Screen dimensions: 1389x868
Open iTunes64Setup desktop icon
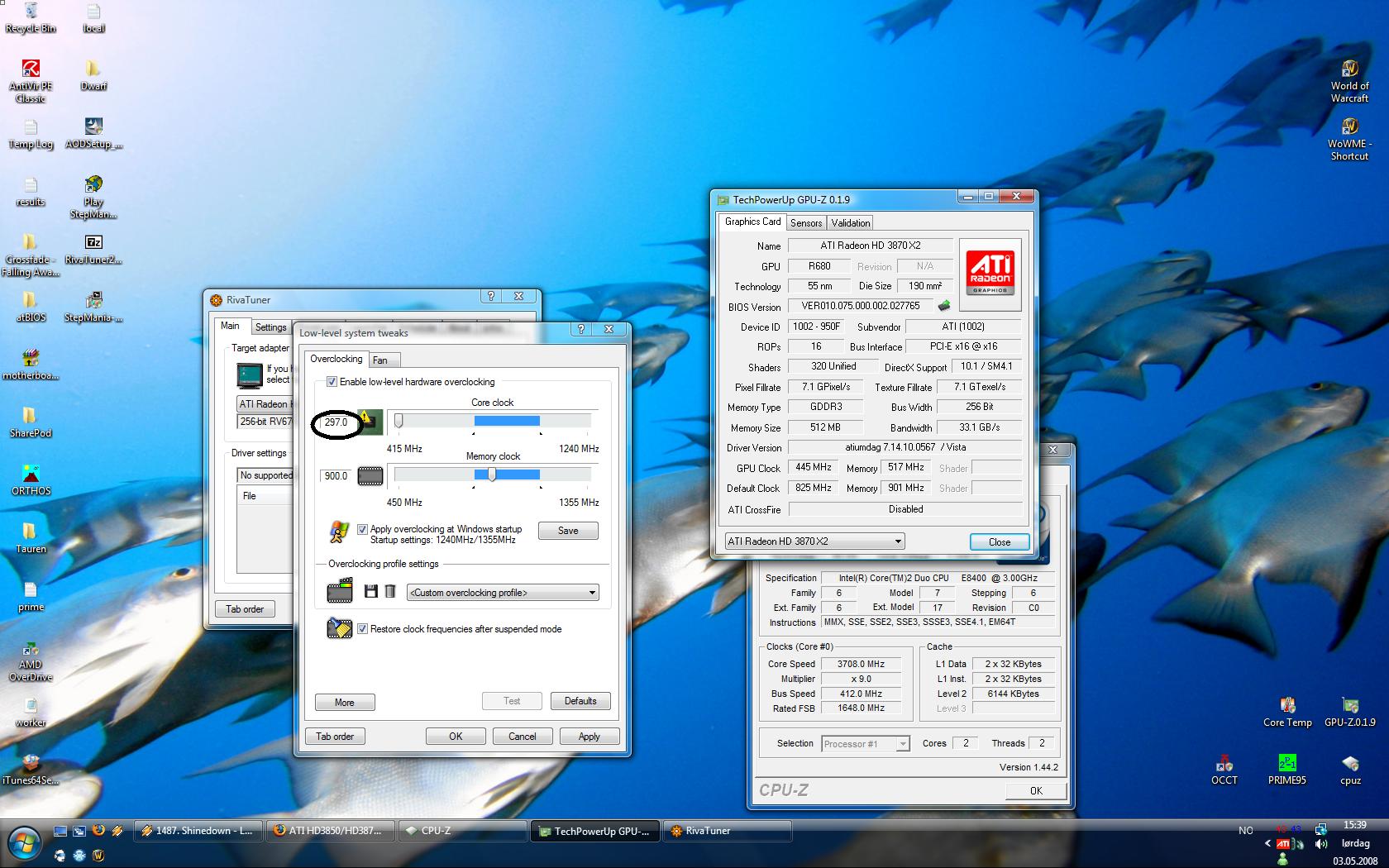31,770
